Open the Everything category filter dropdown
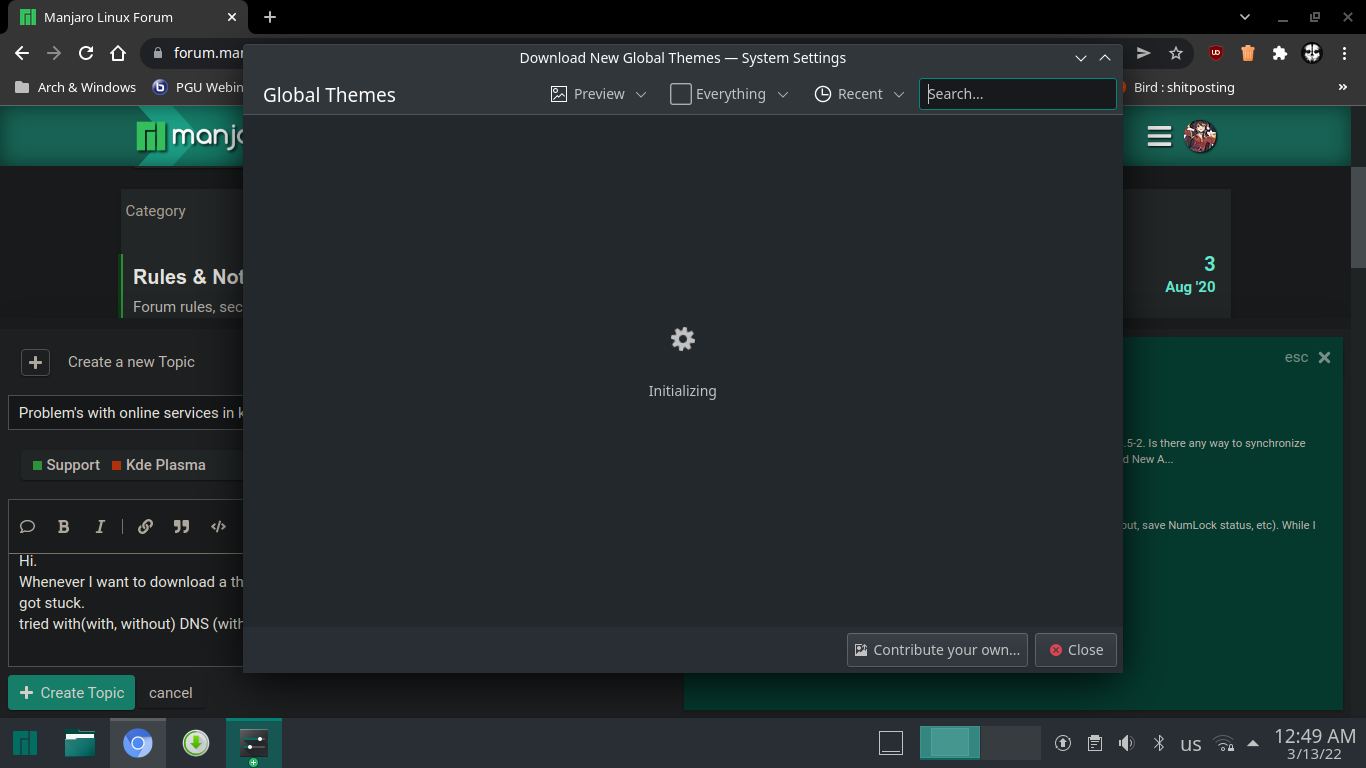The width and height of the screenshot is (1366, 768). (x=729, y=94)
